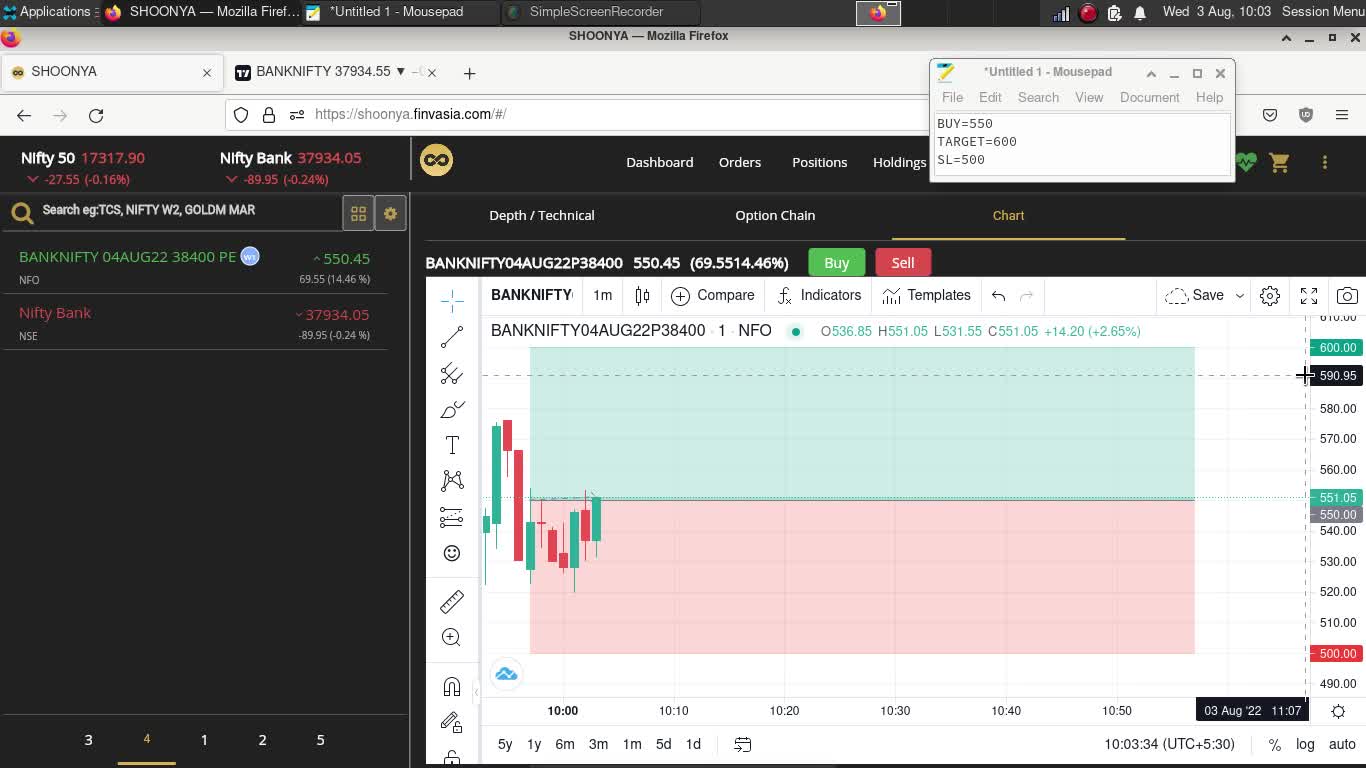
Task: Click the Shoonya infinity logo
Action: point(436,160)
